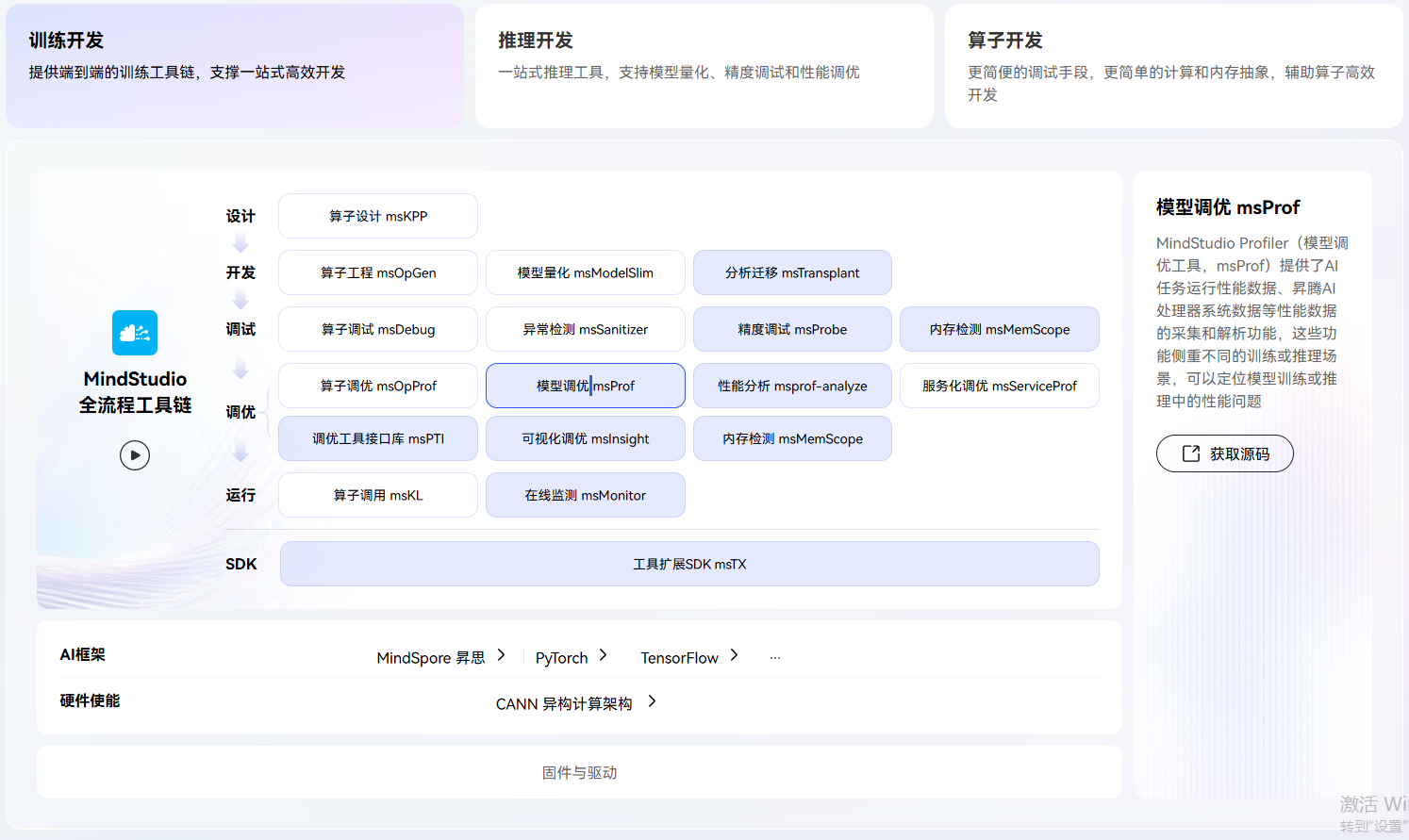This screenshot has height=840, width=1409.
Task: Click chevron next to CANN 异构计算架构
Action: [x=652, y=701]
